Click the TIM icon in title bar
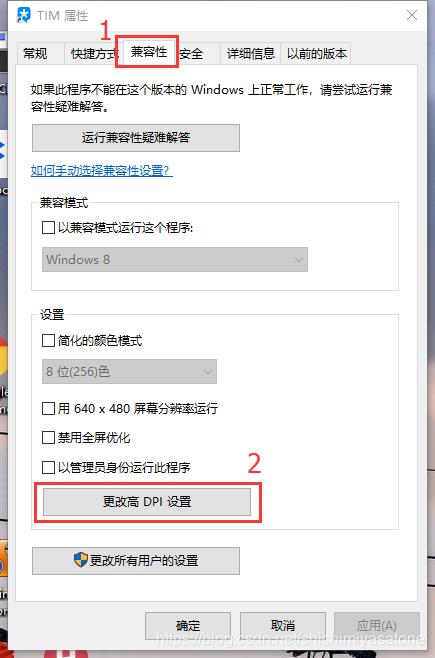The image size is (435, 658). point(23,15)
